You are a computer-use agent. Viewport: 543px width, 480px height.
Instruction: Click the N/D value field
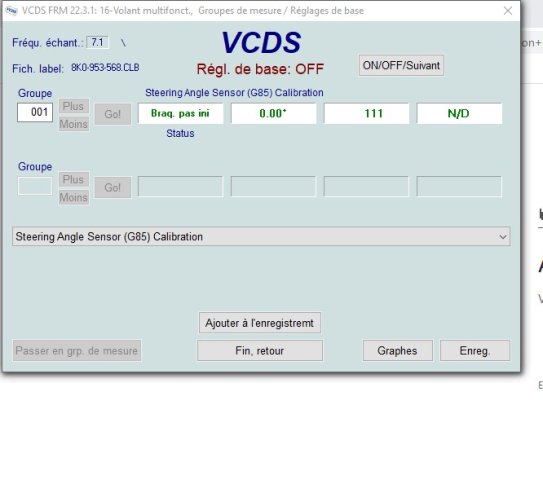(459, 113)
